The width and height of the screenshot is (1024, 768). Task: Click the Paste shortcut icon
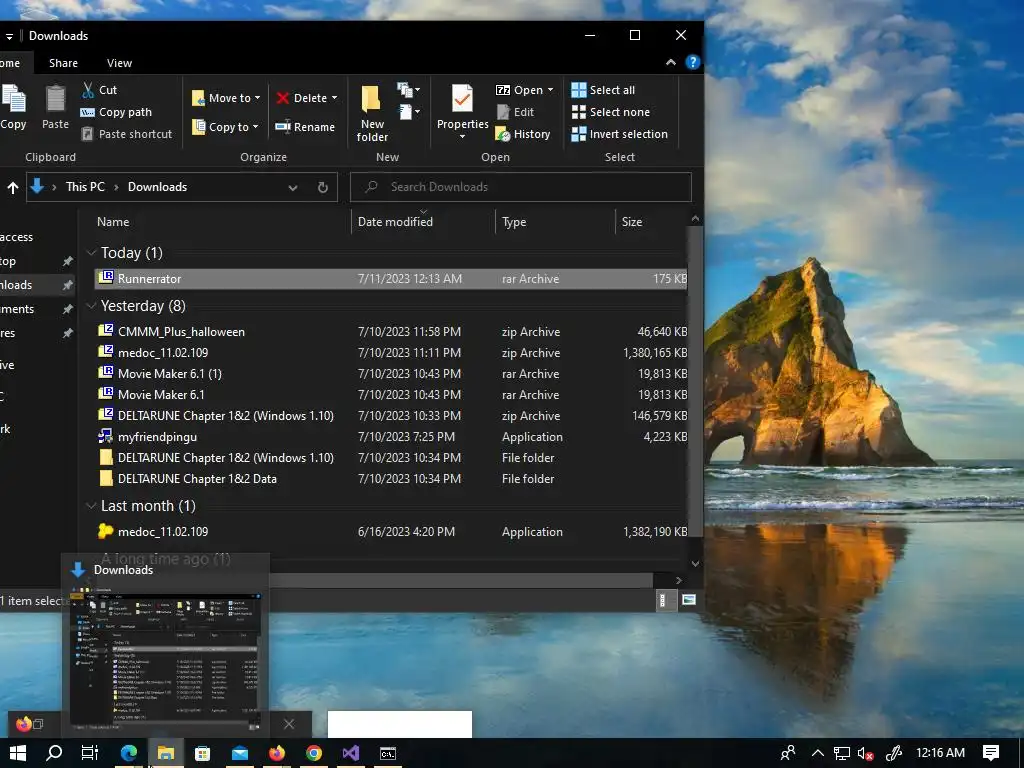coord(87,134)
